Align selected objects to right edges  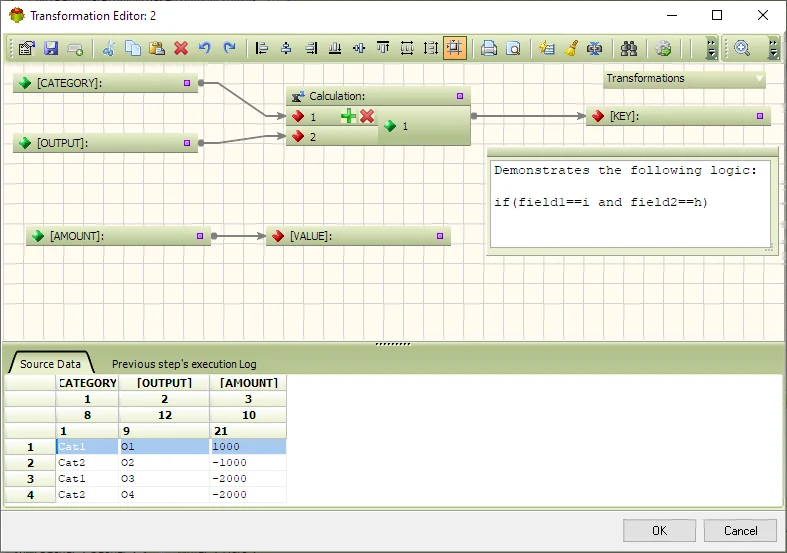[311, 48]
